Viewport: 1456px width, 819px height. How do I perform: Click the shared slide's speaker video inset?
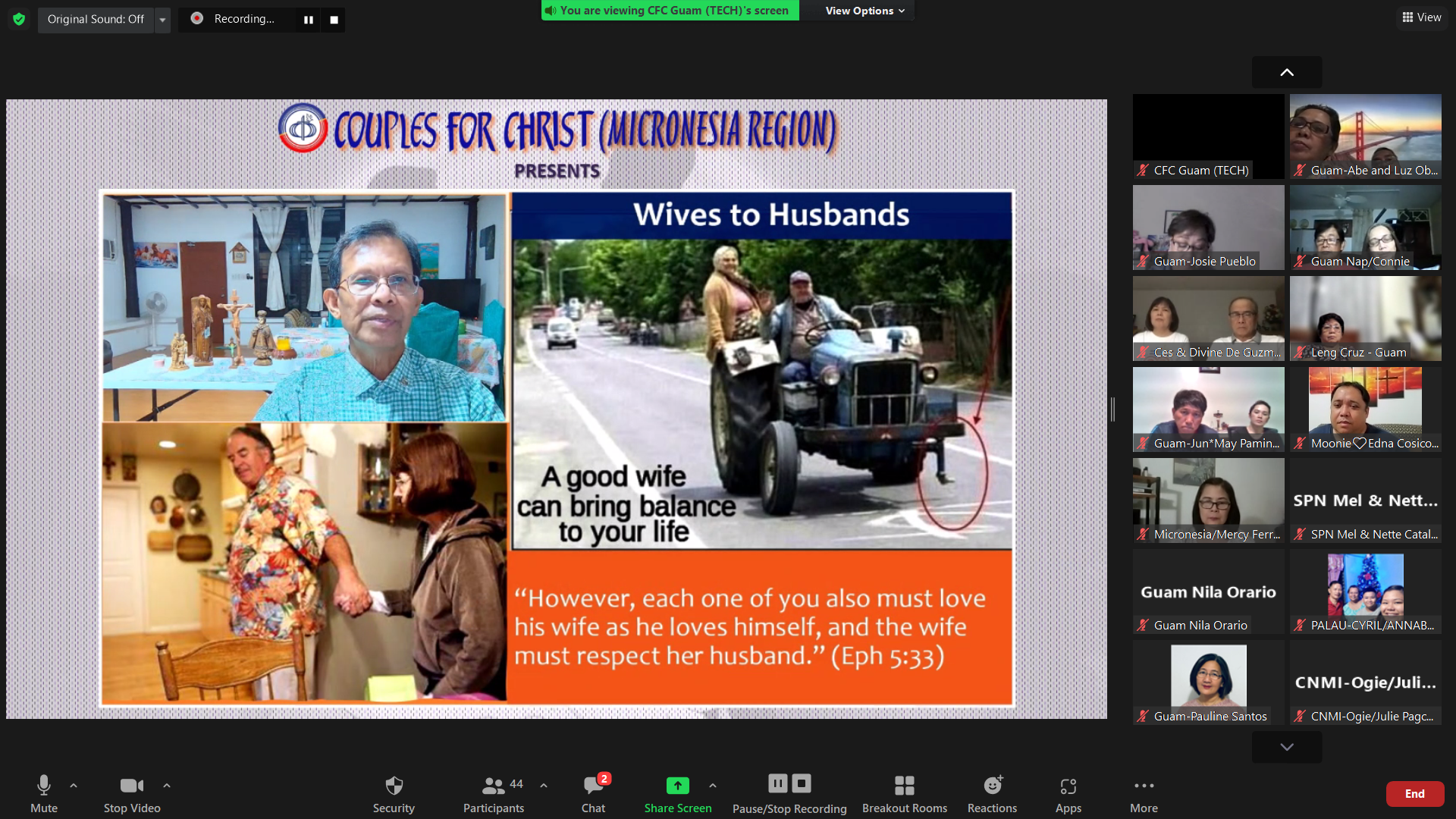[305, 307]
